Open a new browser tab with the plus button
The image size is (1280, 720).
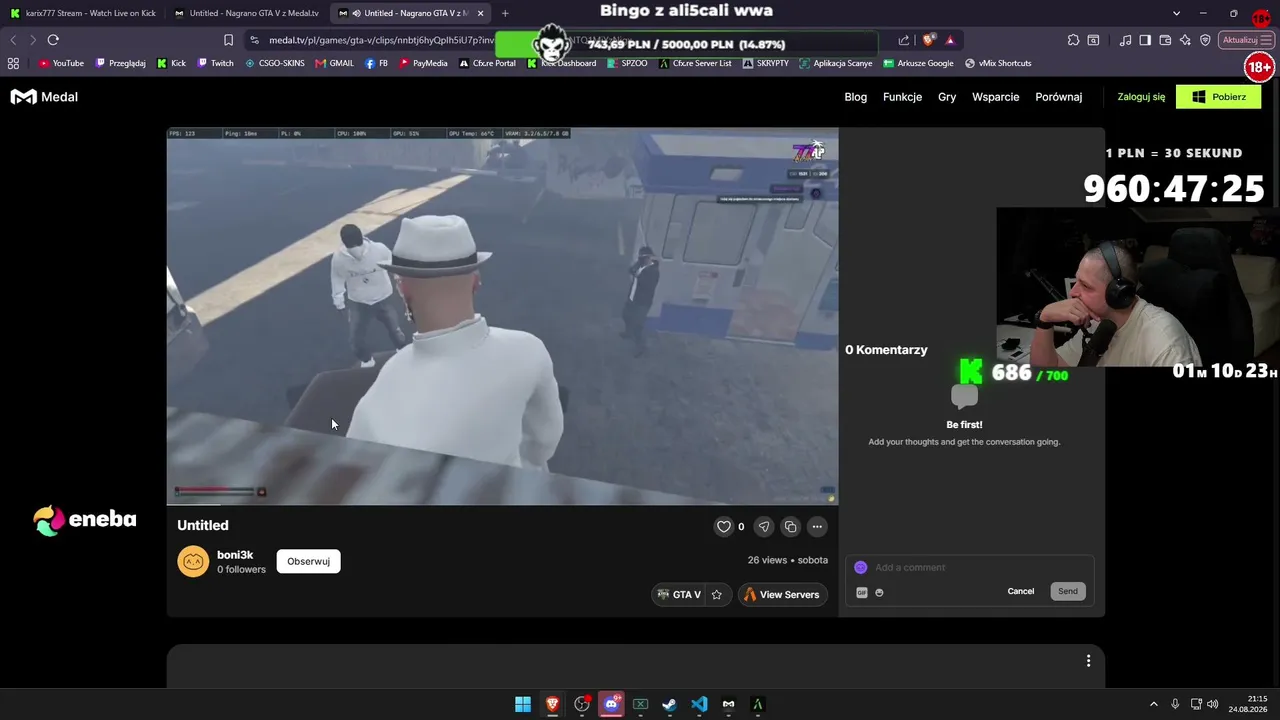coord(505,13)
